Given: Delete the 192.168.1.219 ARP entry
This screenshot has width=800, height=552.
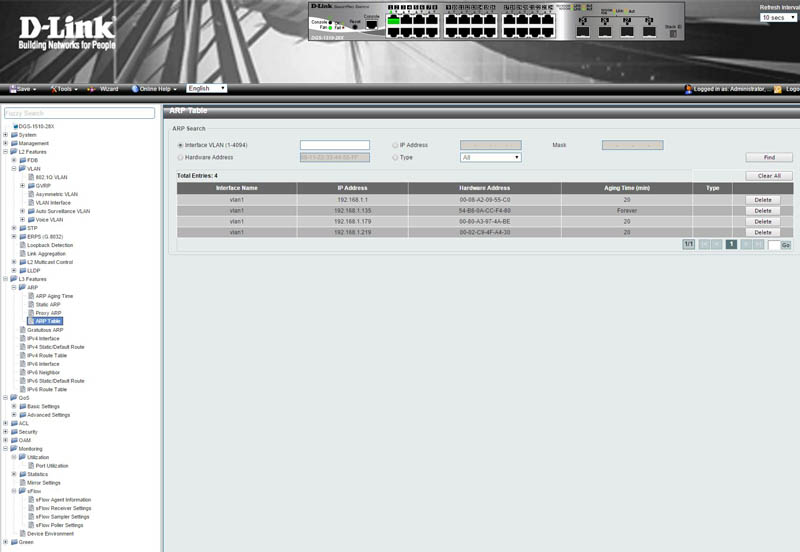Looking at the screenshot, I should pos(763,232).
